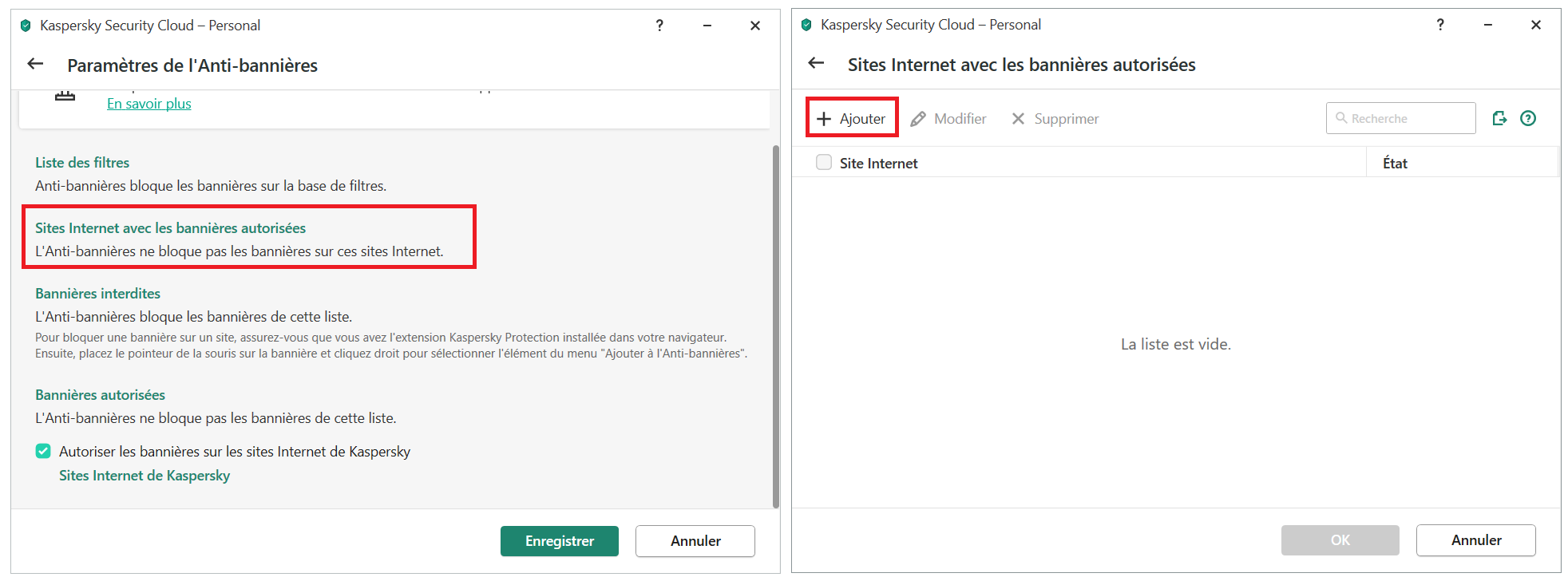1568x581 pixels.
Task: Click the Recherche search field
Action: pos(1400,118)
